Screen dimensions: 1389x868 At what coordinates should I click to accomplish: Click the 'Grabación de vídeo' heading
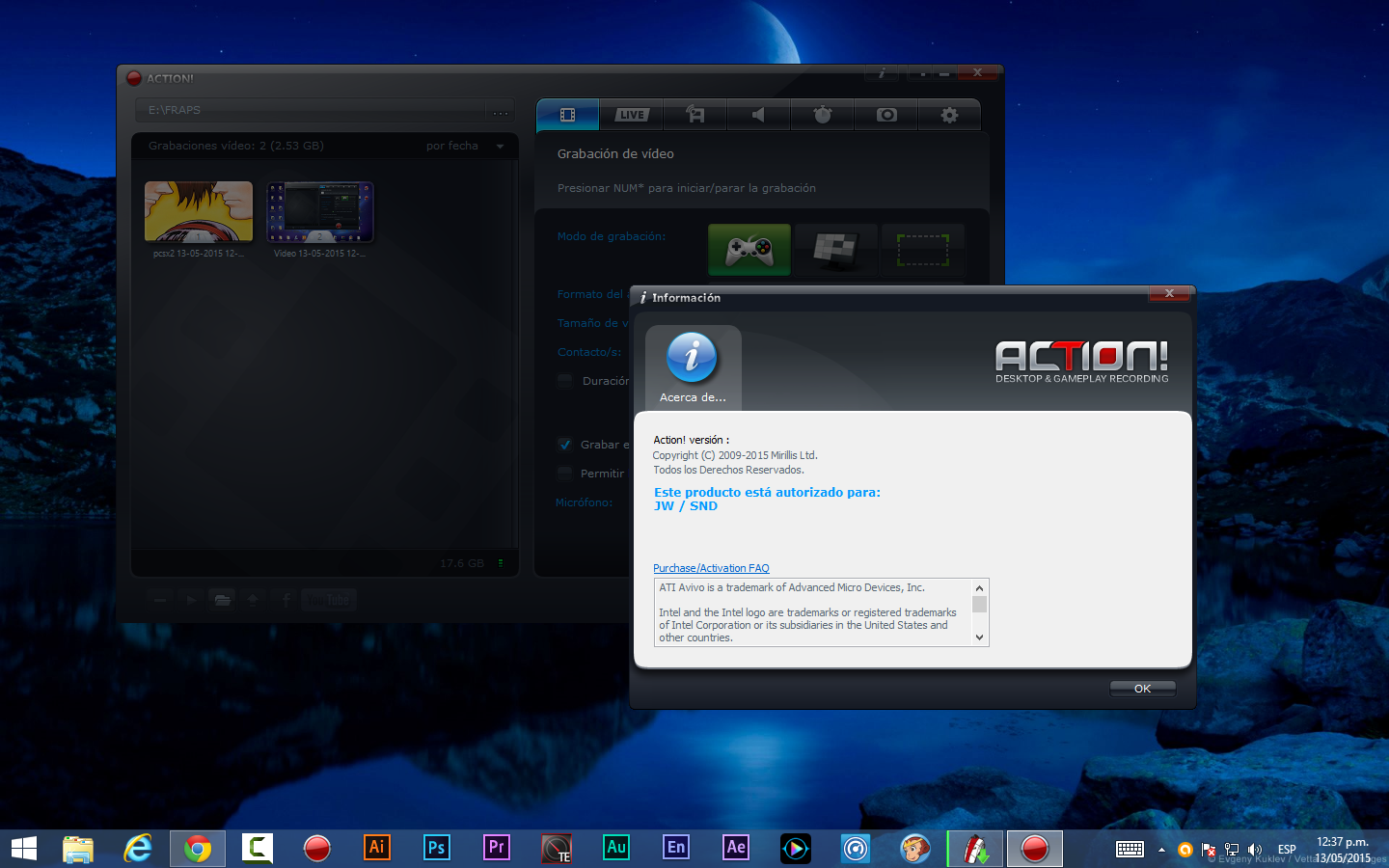coord(615,154)
